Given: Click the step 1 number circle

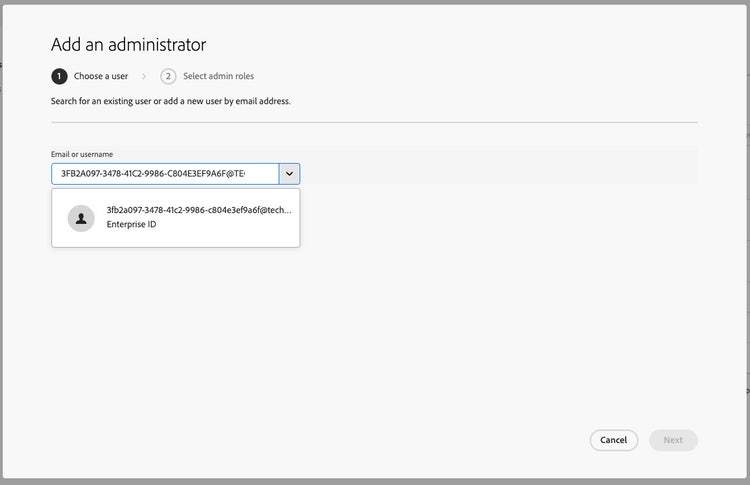Looking at the screenshot, I should pyautogui.click(x=59, y=76).
